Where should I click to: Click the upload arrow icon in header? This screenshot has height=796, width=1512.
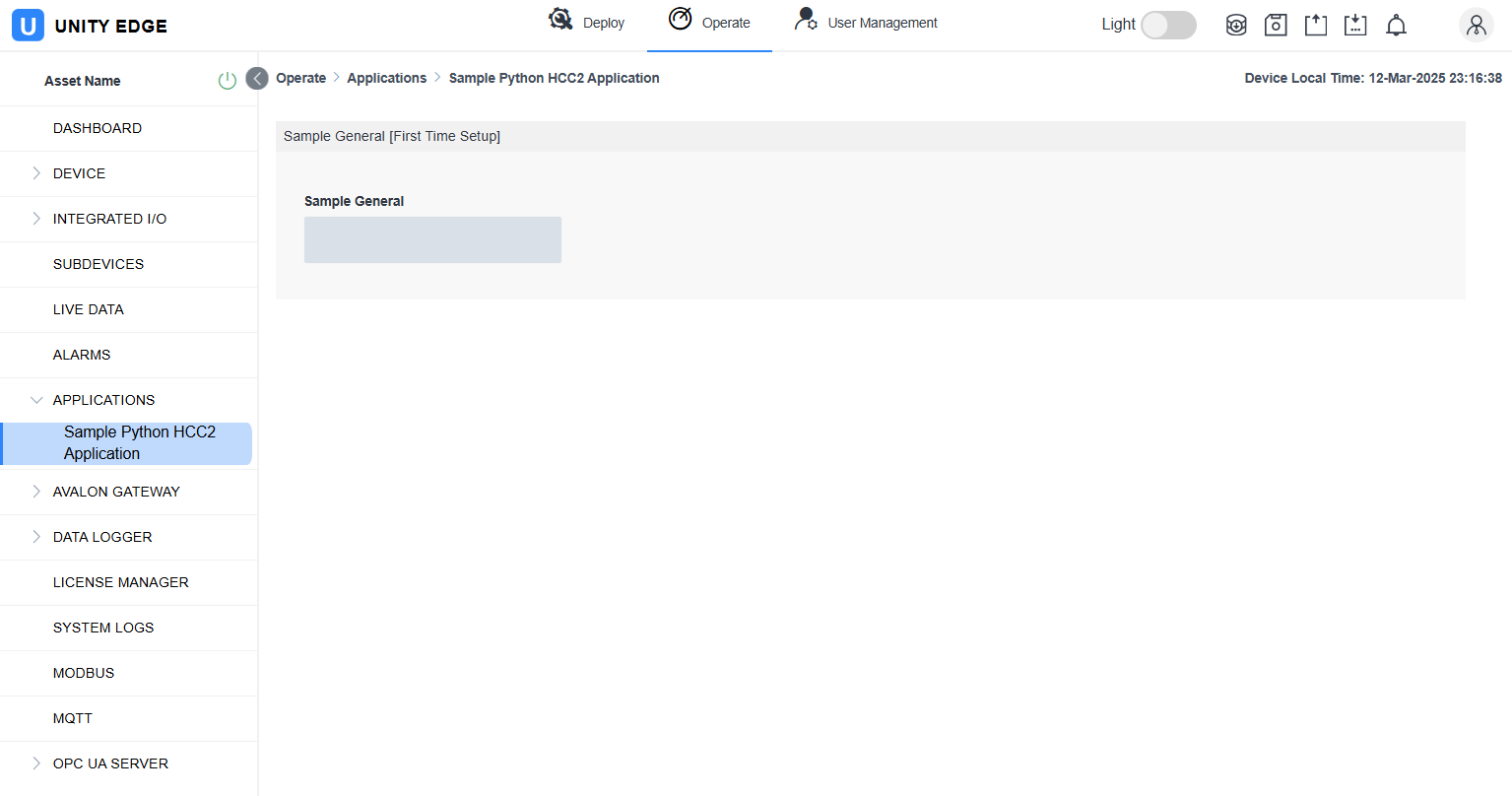(x=1316, y=26)
